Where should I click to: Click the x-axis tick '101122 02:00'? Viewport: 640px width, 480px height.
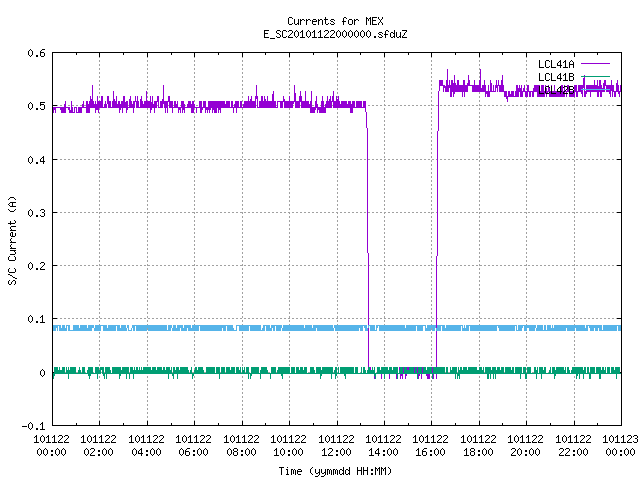point(98,446)
